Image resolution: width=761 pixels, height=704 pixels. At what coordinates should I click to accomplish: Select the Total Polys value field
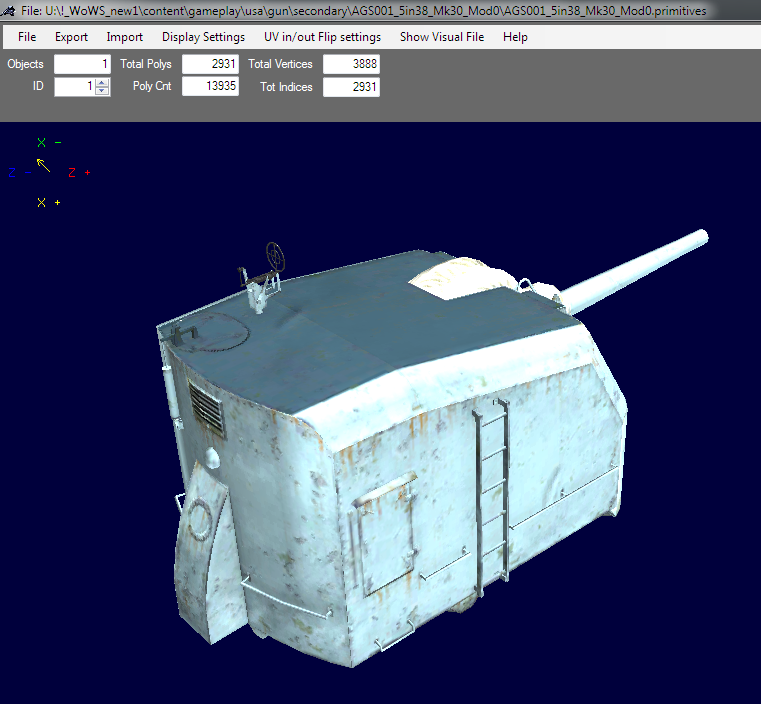pyautogui.click(x=210, y=64)
